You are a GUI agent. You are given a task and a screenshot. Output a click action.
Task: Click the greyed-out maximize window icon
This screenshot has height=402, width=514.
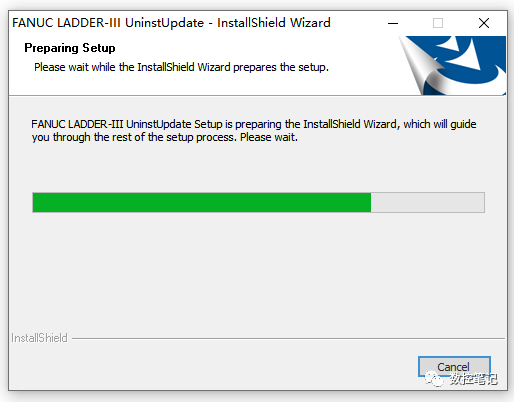438,23
